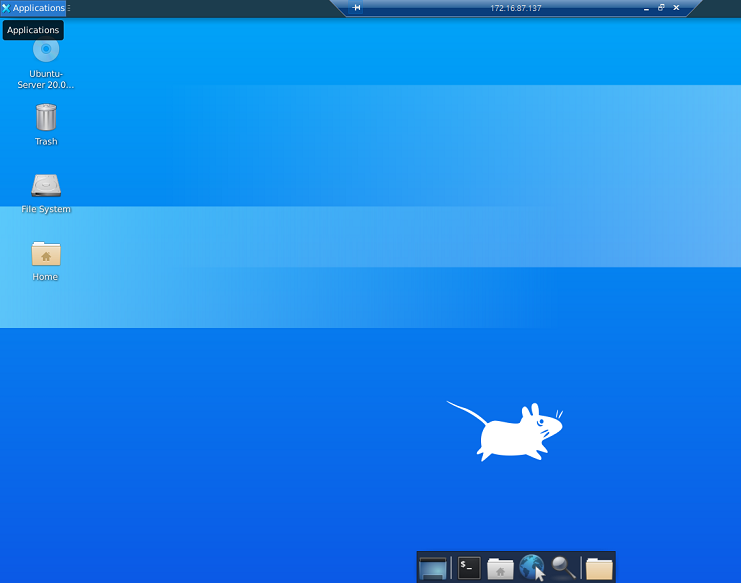
Task: Launch the Terminal emulator from the dock
Action: click(469, 567)
